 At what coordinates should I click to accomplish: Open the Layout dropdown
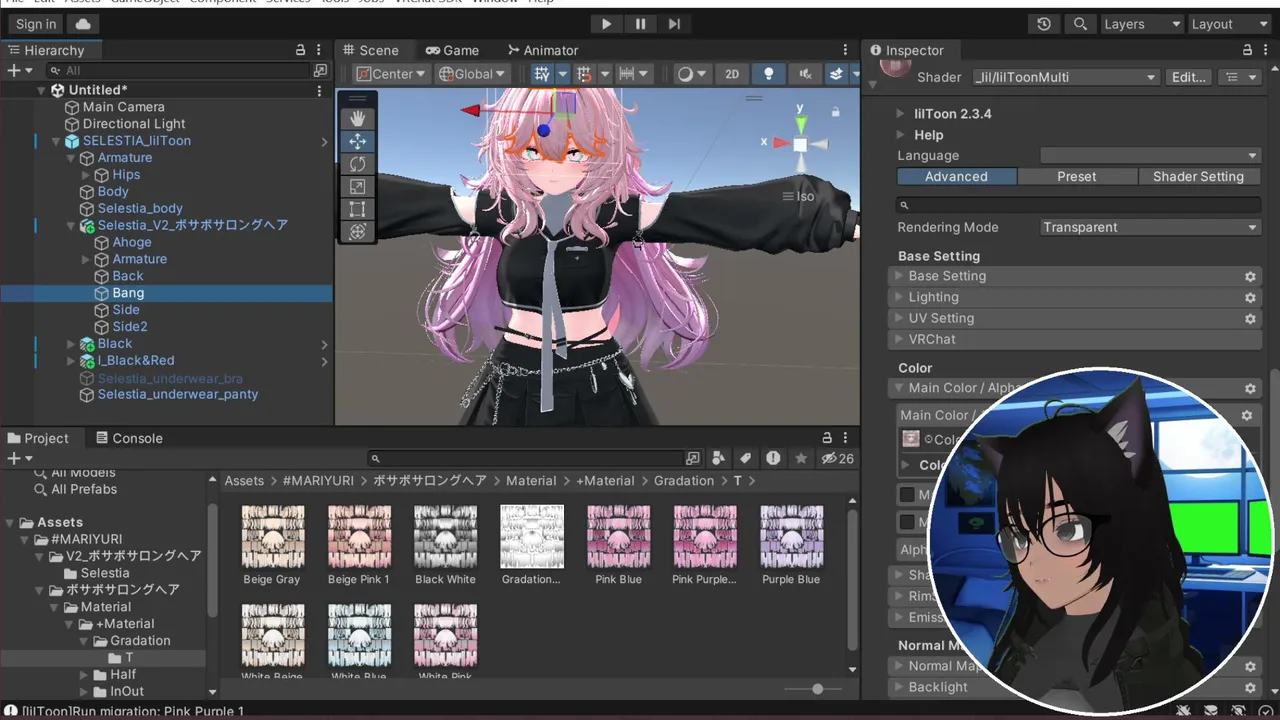click(x=1229, y=24)
